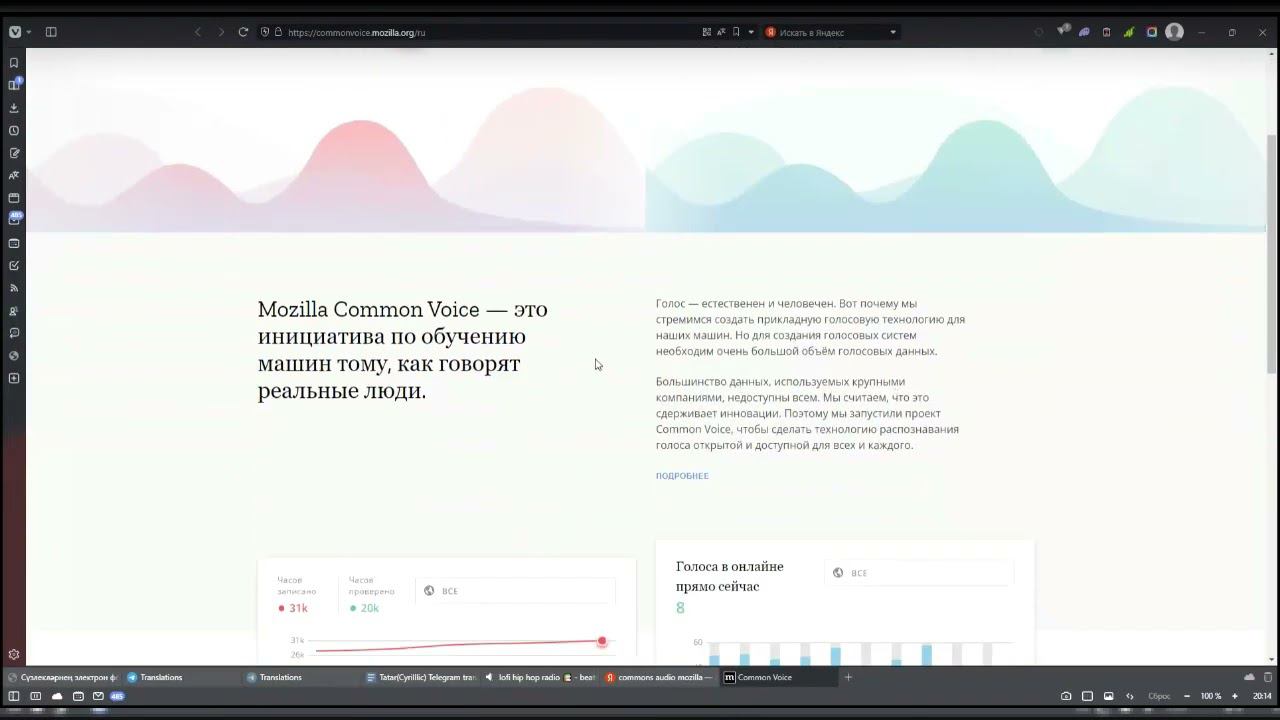Open the History panel

coord(14,131)
